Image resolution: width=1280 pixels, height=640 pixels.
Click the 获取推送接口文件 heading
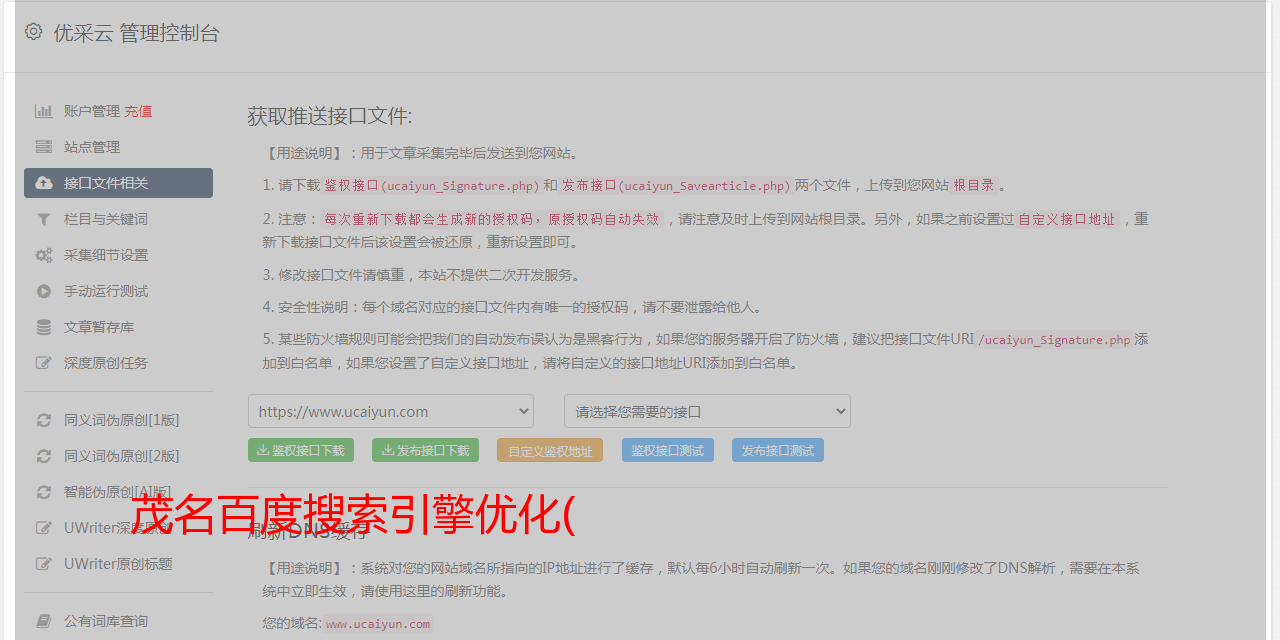(x=330, y=116)
